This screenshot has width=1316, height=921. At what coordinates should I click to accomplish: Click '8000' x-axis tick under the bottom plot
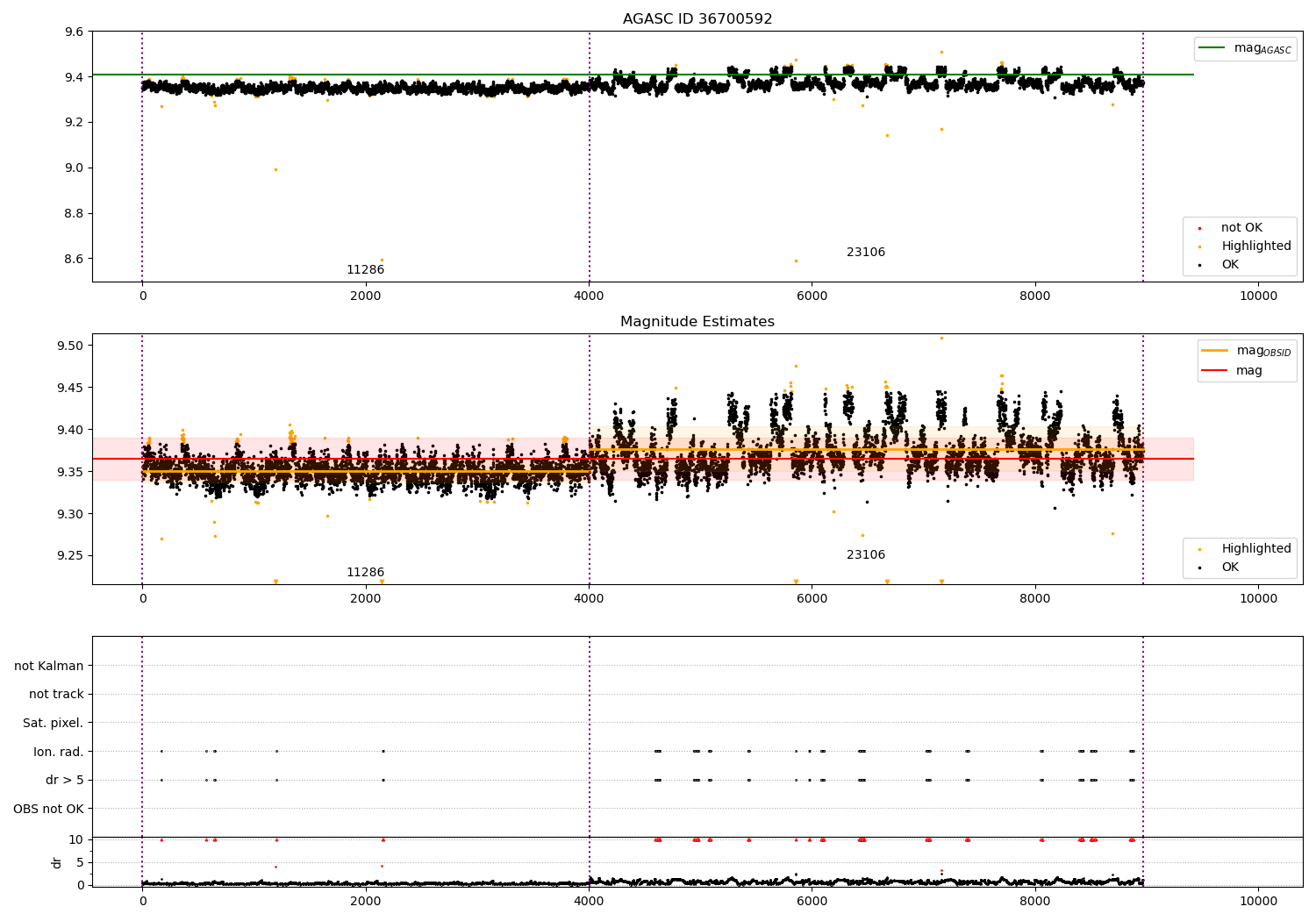1035,900
